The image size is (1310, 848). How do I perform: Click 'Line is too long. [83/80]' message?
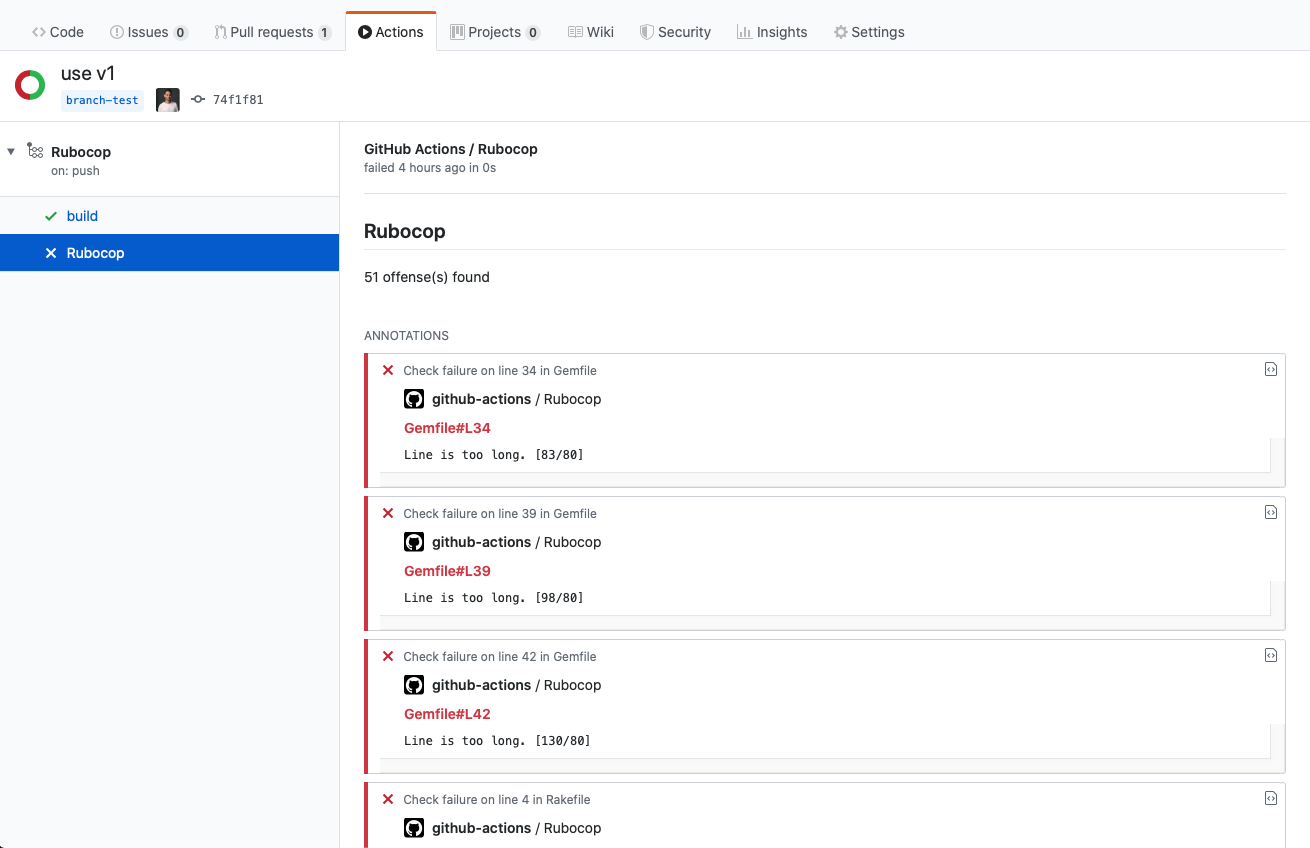click(x=494, y=455)
